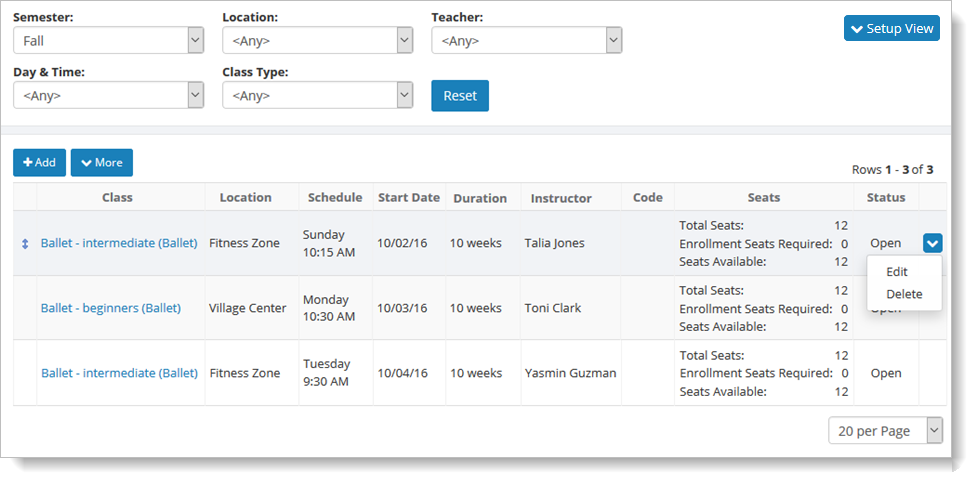Choose Edit from the row menu
977x483 pixels.
coord(897,272)
